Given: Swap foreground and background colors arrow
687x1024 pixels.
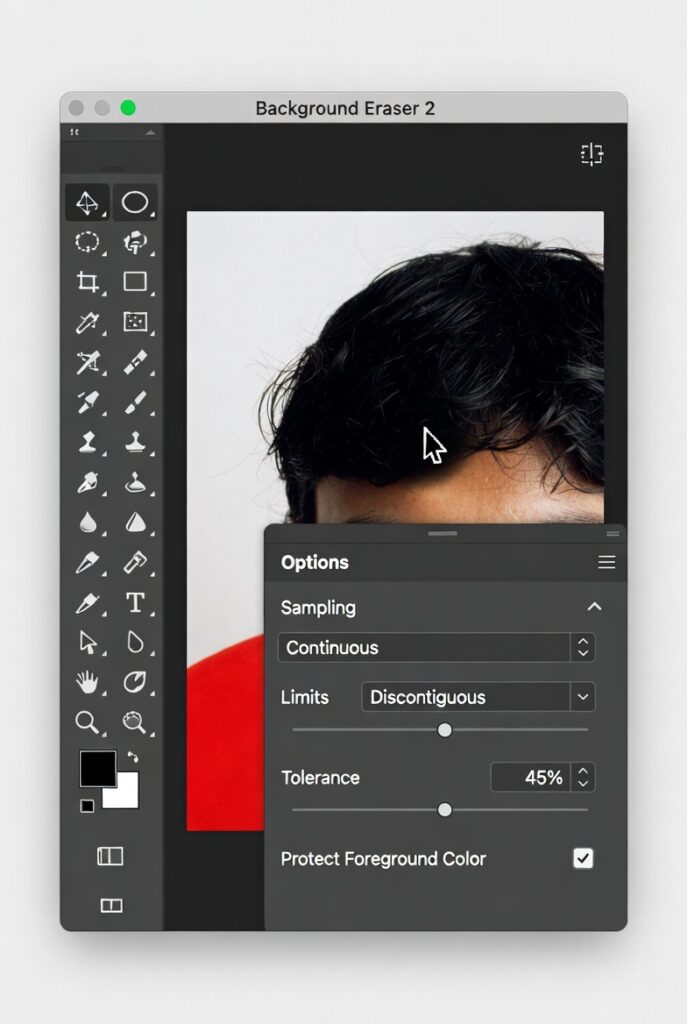Looking at the screenshot, I should coord(133,757).
